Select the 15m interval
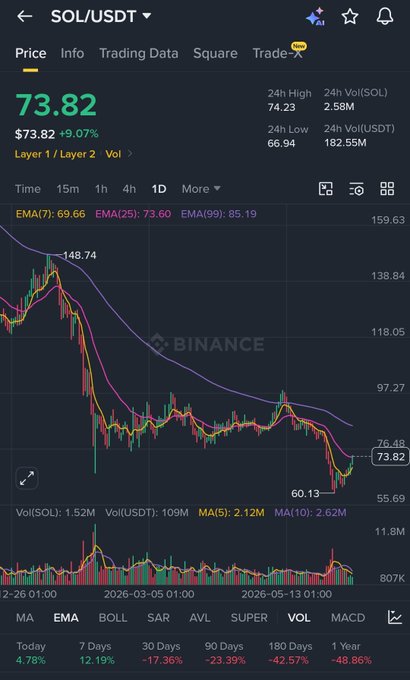The width and height of the screenshot is (410, 680). [x=68, y=189]
